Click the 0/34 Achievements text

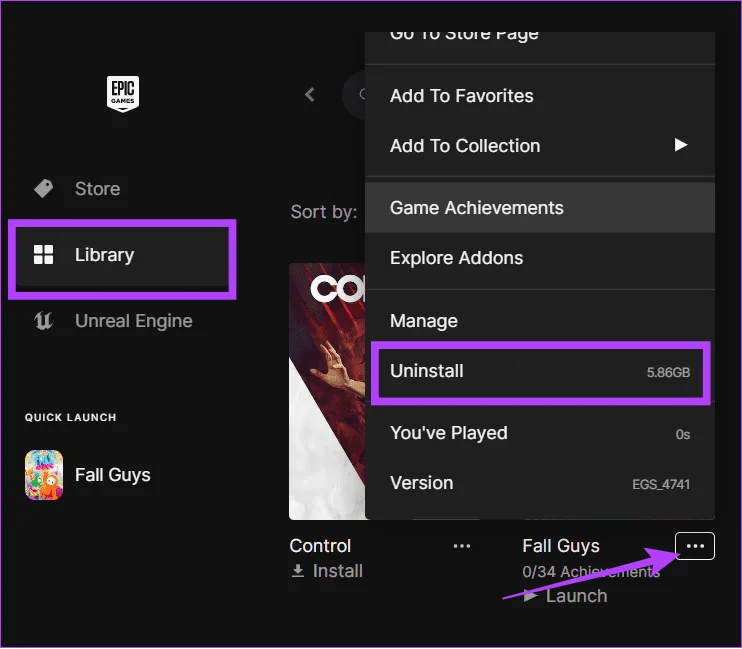click(591, 572)
